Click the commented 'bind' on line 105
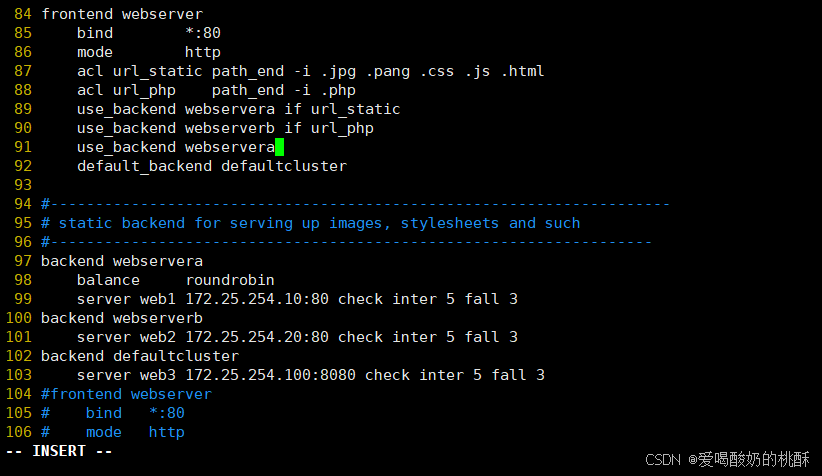Image resolution: width=822 pixels, height=476 pixels. click(x=104, y=413)
